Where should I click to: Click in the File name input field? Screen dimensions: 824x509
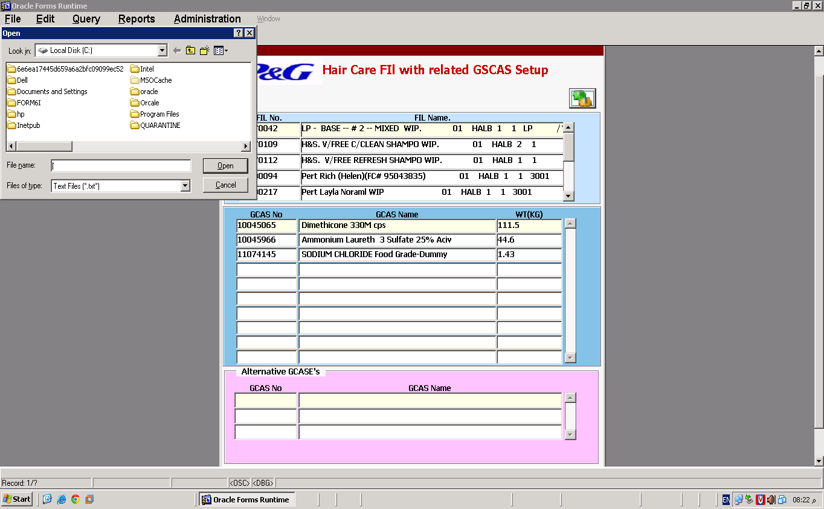121,166
